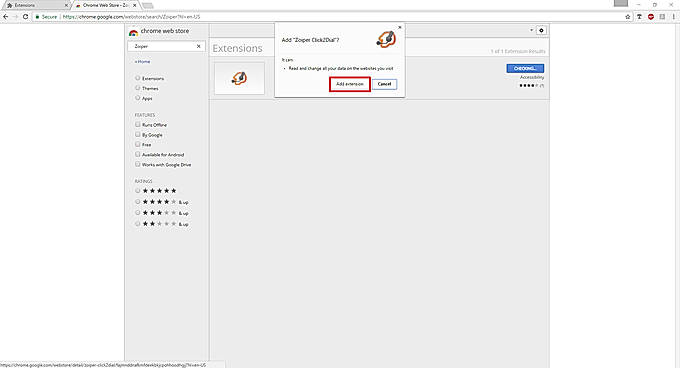Click the gray square extension icon

pos(662,16)
